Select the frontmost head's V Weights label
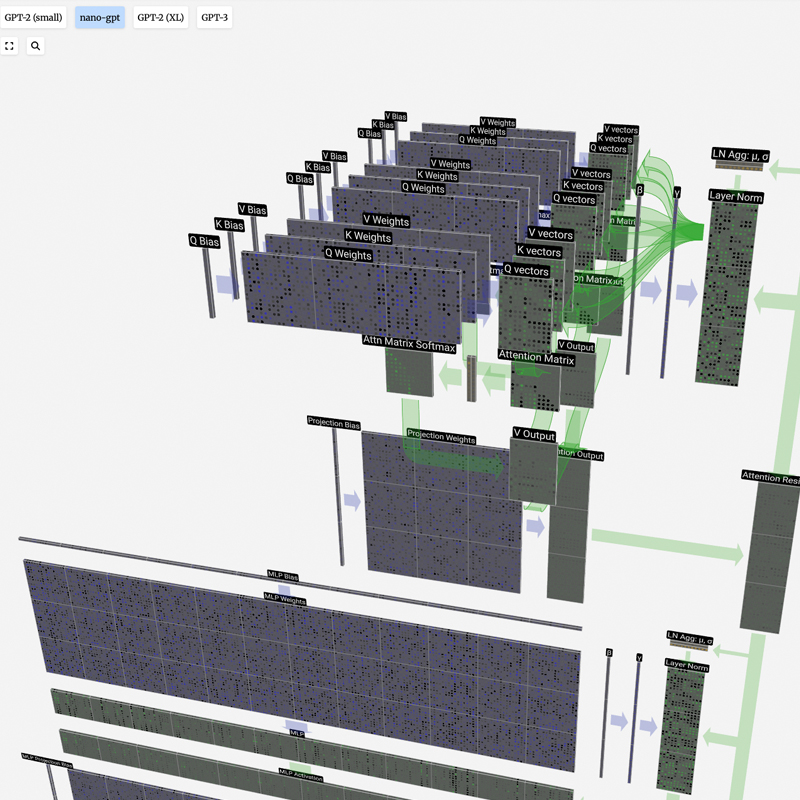 386,220
